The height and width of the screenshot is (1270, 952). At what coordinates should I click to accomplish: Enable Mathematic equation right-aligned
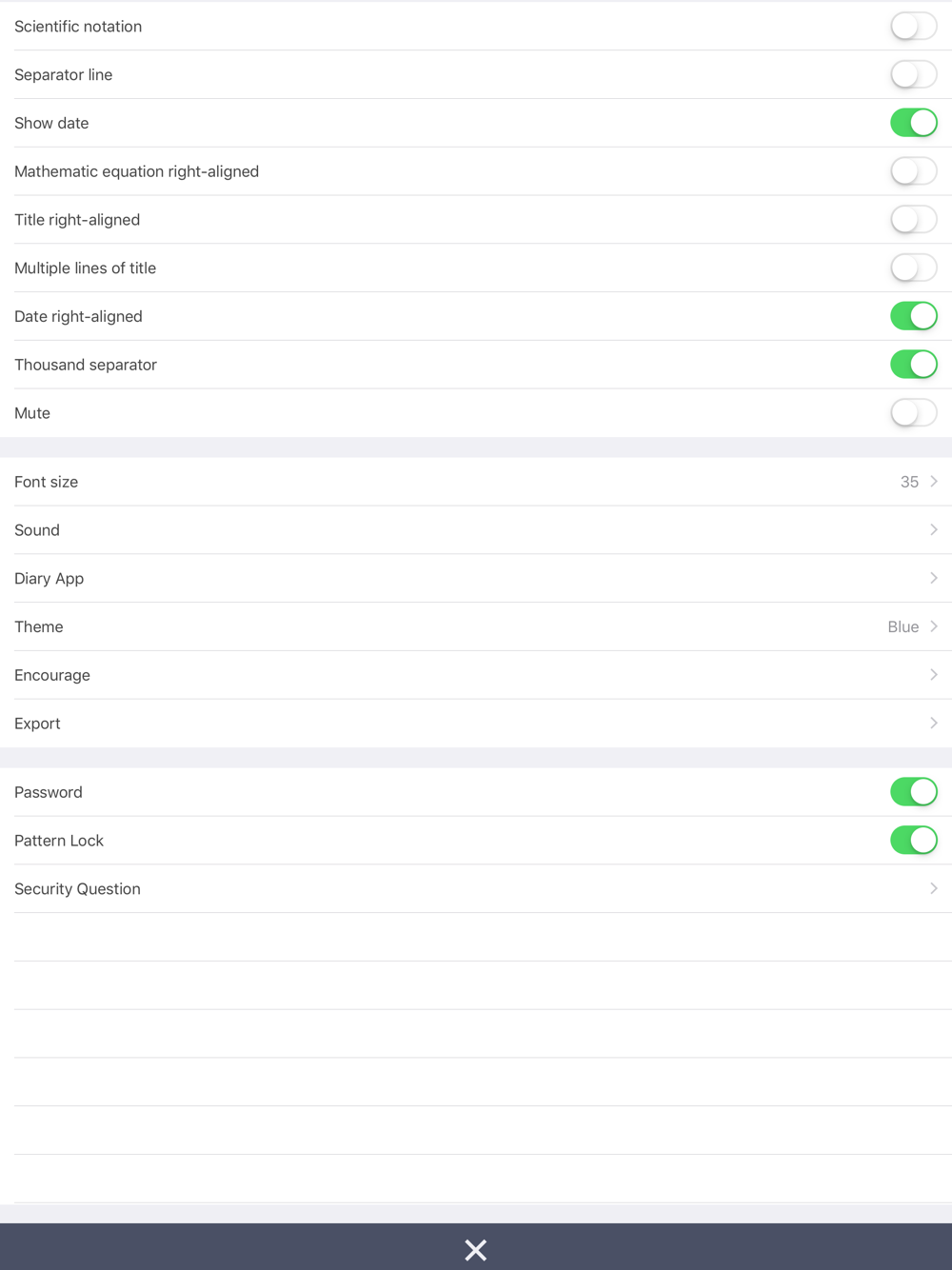click(x=913, y=171)
